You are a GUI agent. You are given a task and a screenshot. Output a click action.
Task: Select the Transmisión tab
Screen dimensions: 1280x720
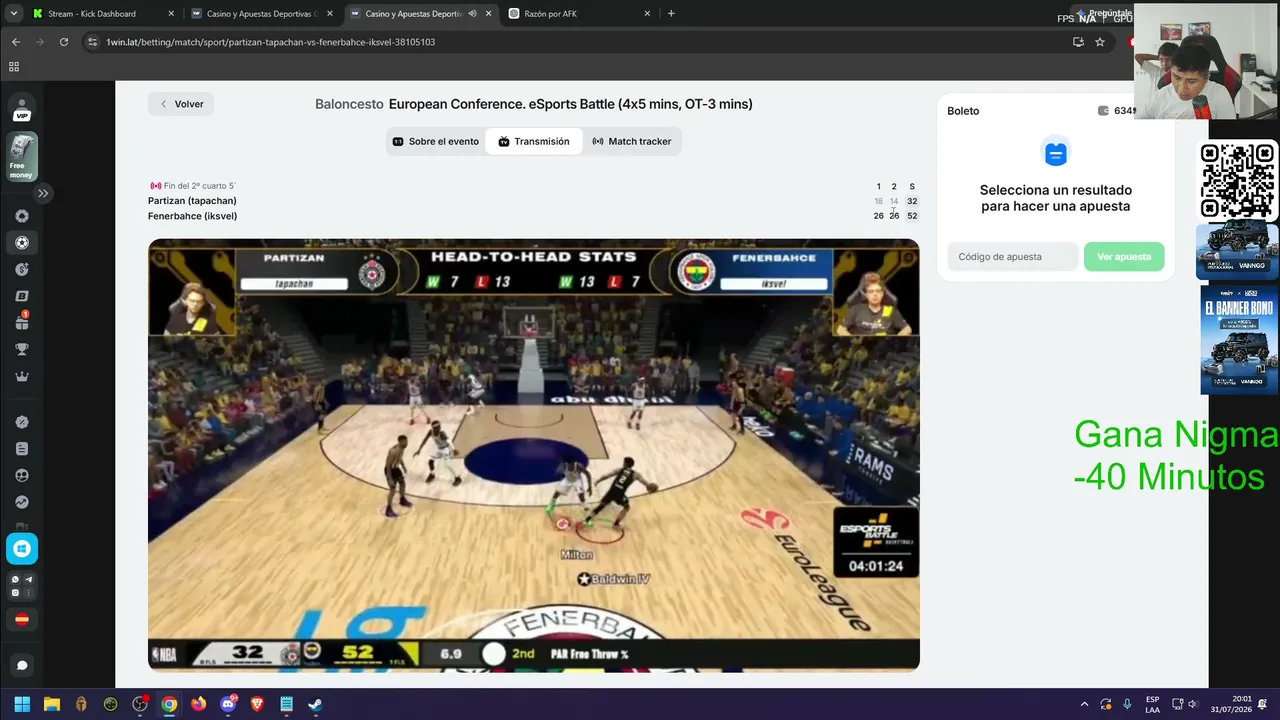tap(534, 142)
